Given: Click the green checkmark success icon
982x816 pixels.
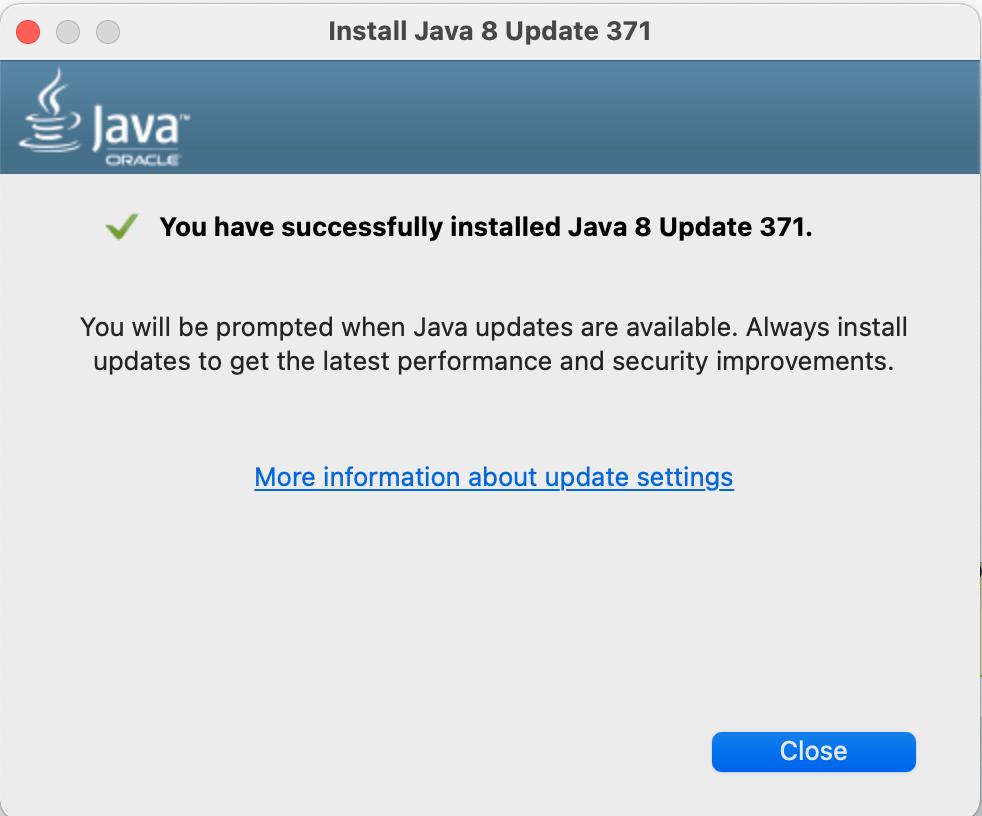Looking at the screenshot, I should (121, 226).
